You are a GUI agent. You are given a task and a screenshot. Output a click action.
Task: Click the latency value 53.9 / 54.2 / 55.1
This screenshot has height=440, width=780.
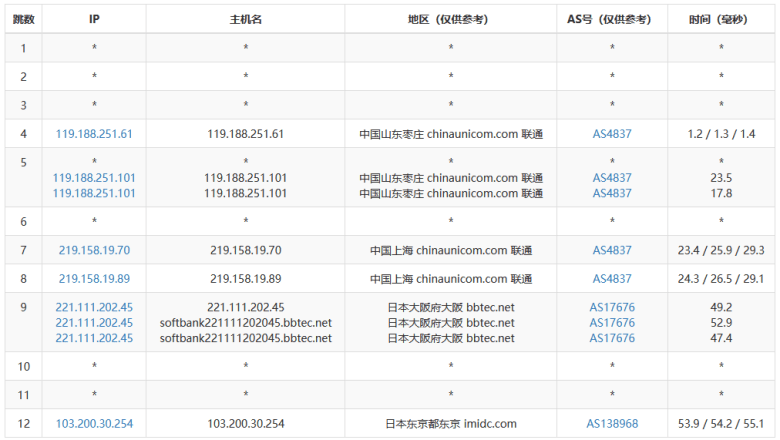click(x=721, y=424)
